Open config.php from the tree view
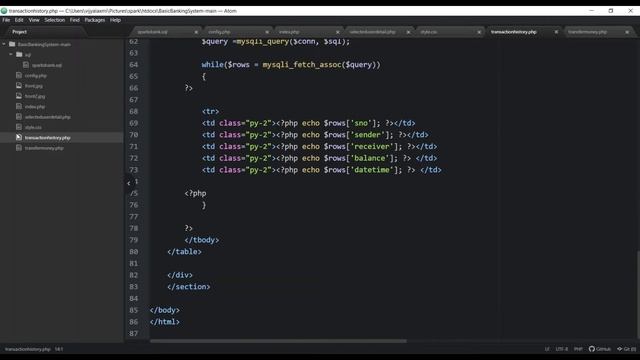The width and height of the screenshot is (640, 360). [36, 76]
